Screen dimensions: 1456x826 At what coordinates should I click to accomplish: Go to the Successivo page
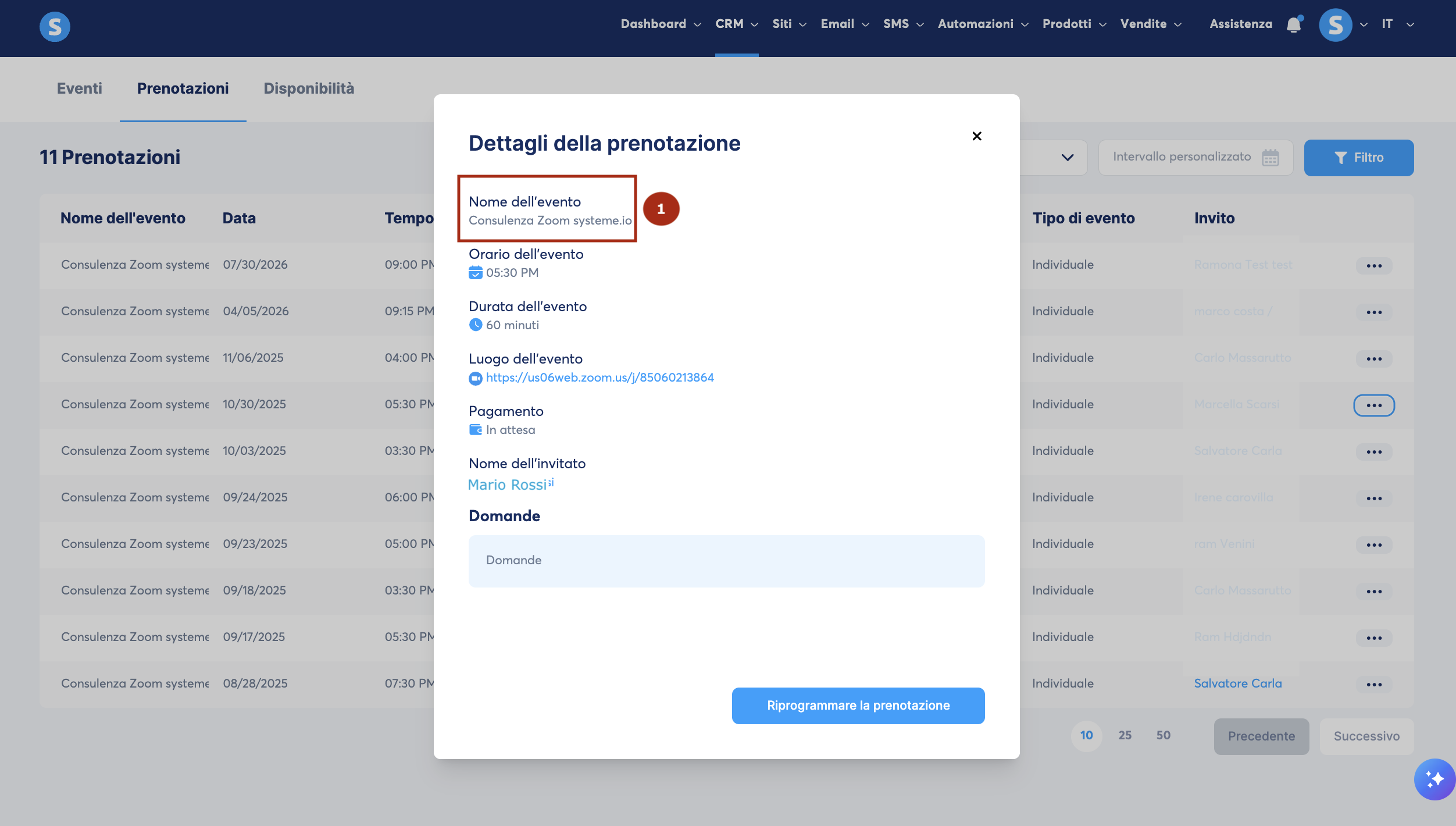1366,736
